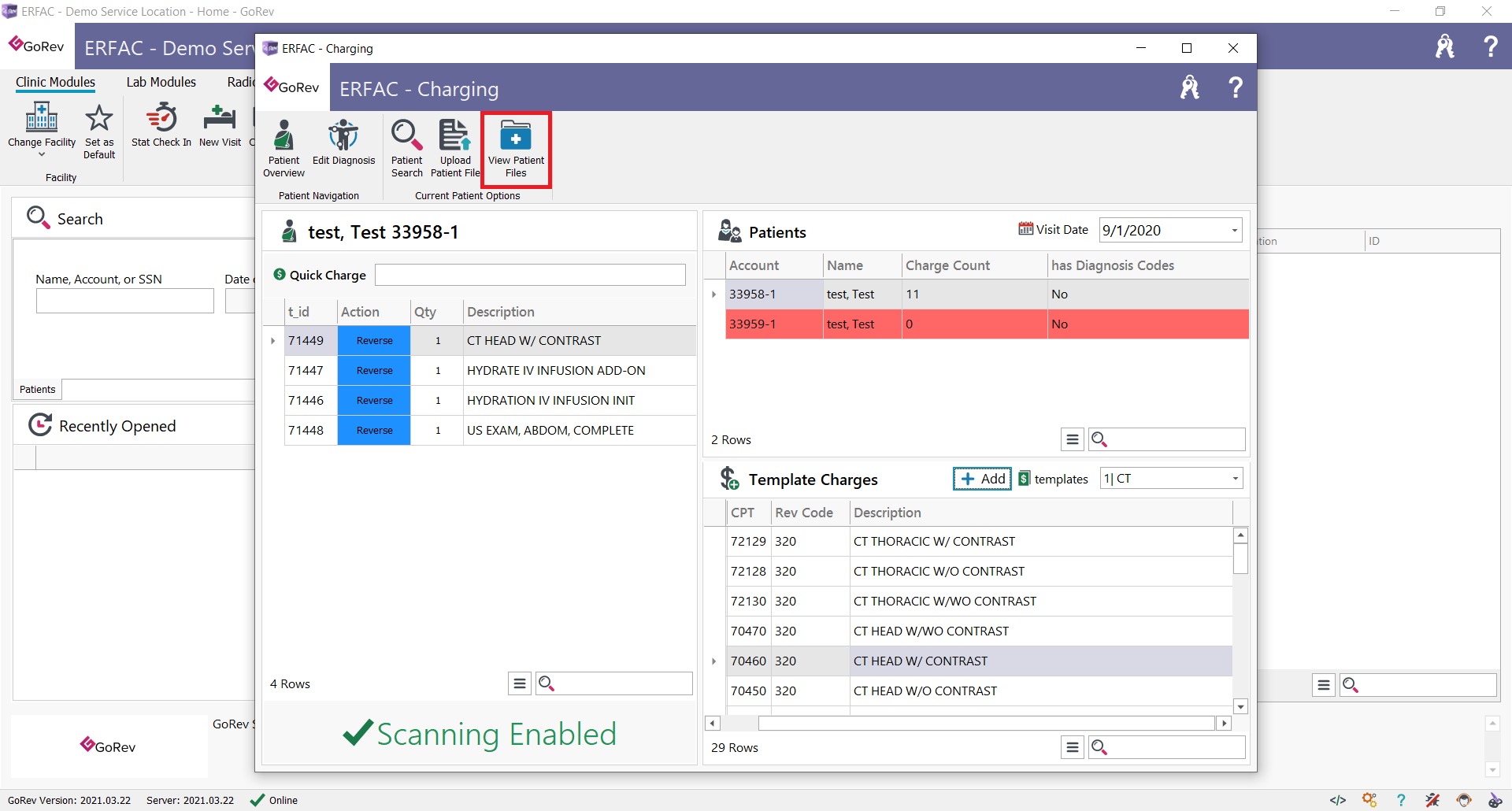
Task: Click ID column header in Home window
Action: point(1432,241)
